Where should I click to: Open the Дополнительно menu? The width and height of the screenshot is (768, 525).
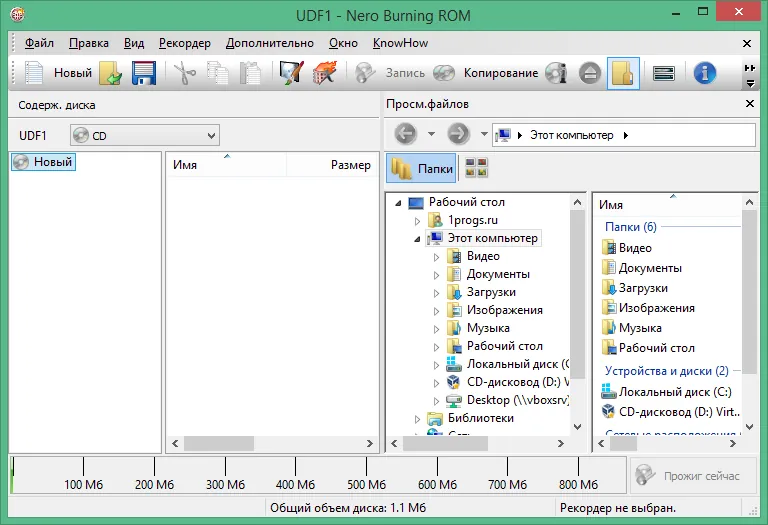(269, 43)
